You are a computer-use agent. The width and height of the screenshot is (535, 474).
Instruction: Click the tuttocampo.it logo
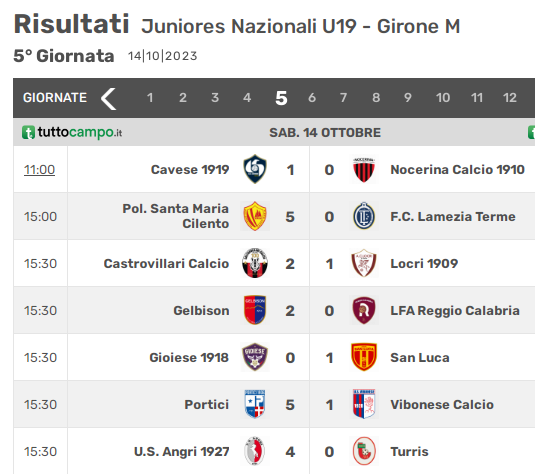pos(72,132)
